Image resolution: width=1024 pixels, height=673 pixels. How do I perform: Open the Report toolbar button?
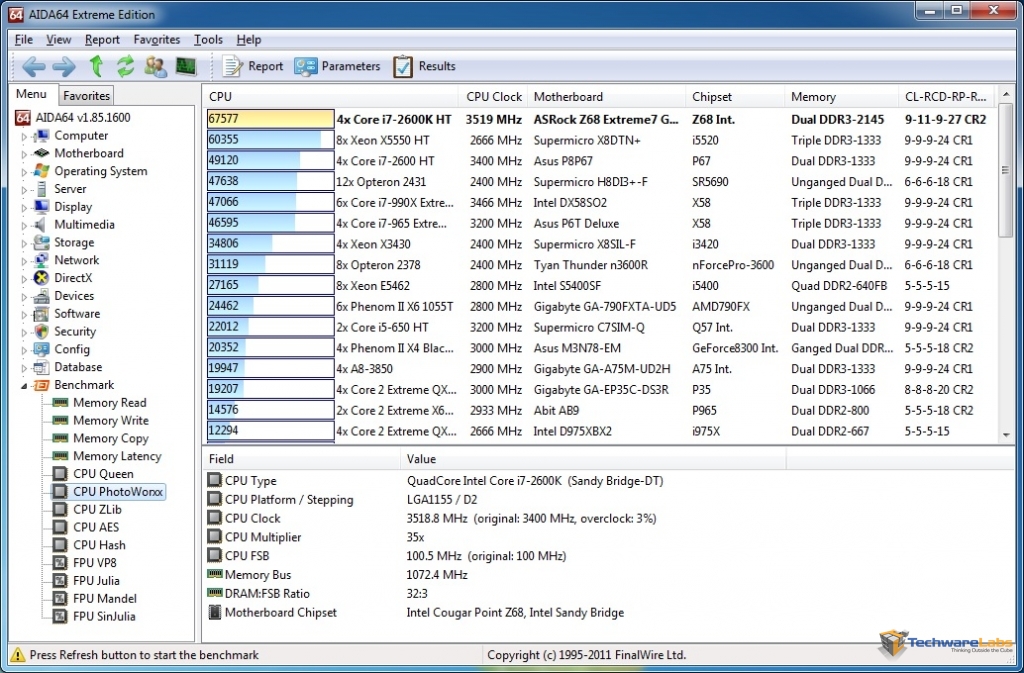tap(252, 66)
